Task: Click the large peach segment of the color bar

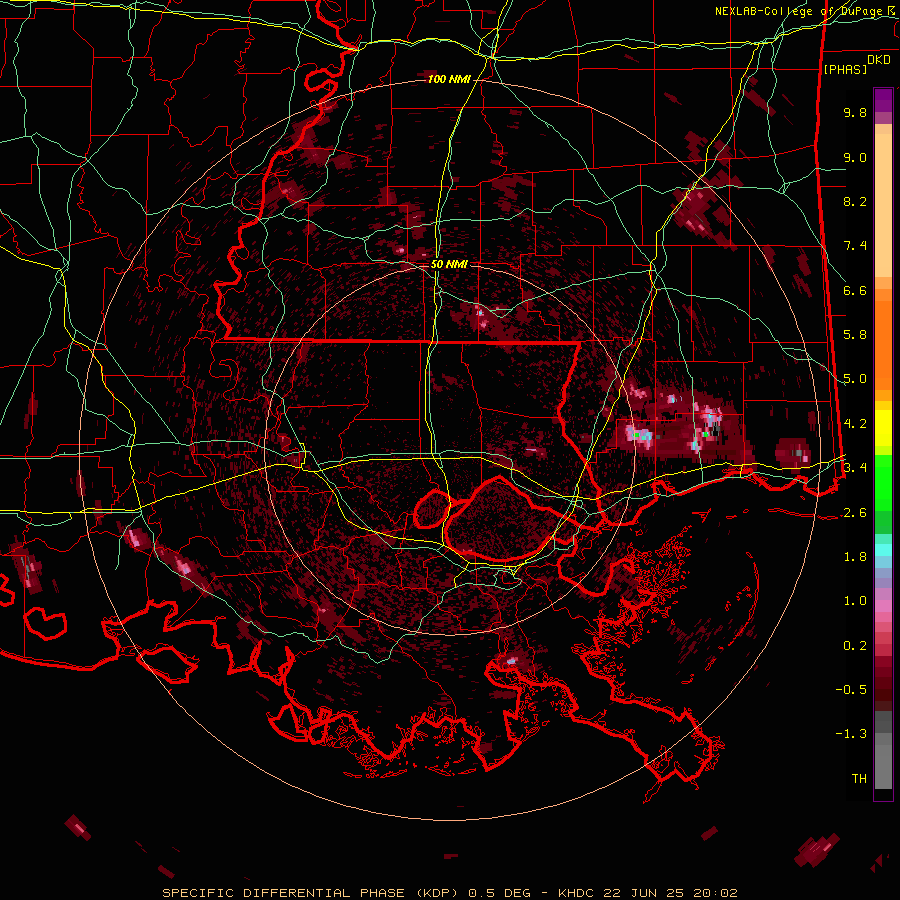Action: tap(883, 205)
